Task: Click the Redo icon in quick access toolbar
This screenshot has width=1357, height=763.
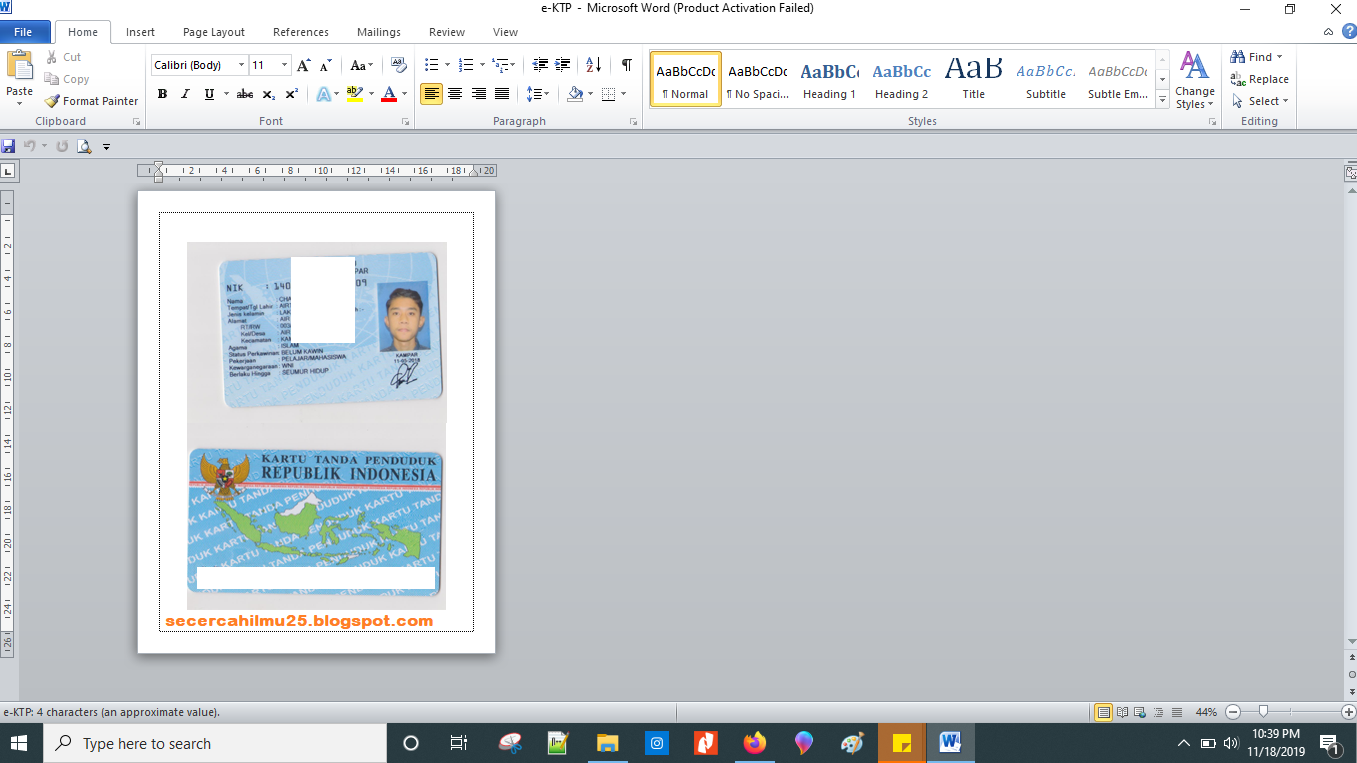Action: [62, 146]
